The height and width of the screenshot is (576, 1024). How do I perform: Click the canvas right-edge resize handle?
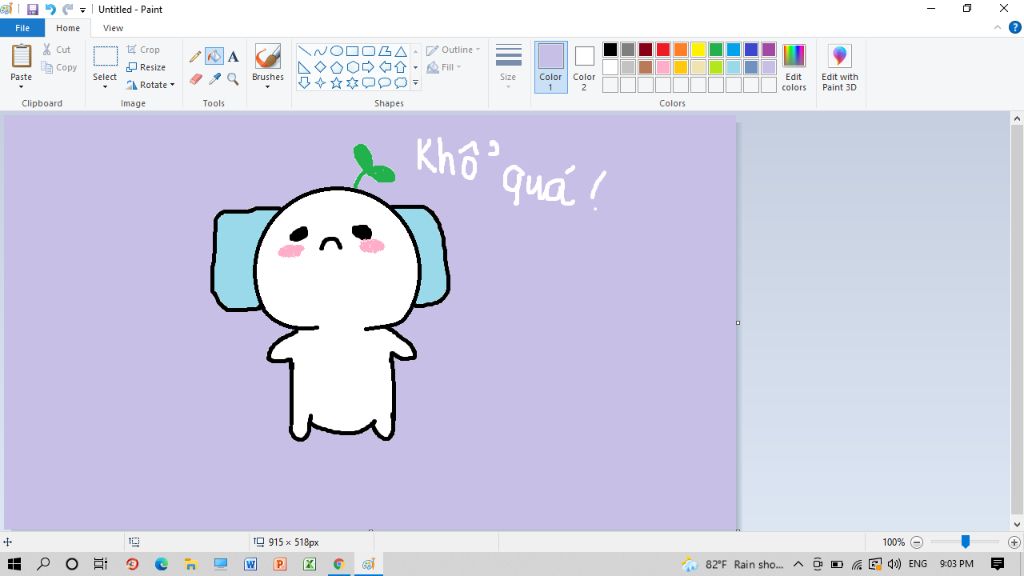[x=738, y=323]
